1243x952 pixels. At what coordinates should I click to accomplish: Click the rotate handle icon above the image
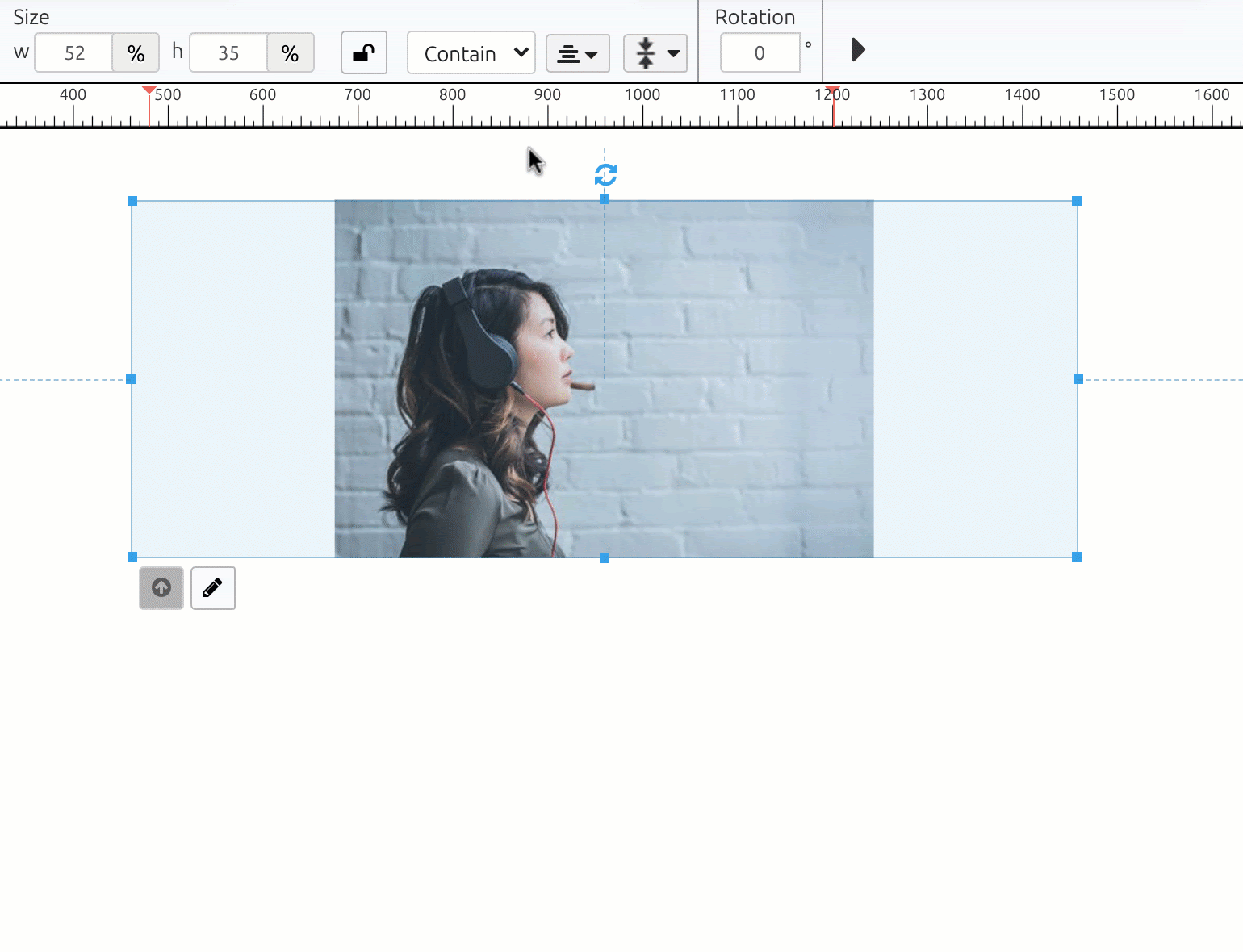pyautogui.click(x=605, y=174)
